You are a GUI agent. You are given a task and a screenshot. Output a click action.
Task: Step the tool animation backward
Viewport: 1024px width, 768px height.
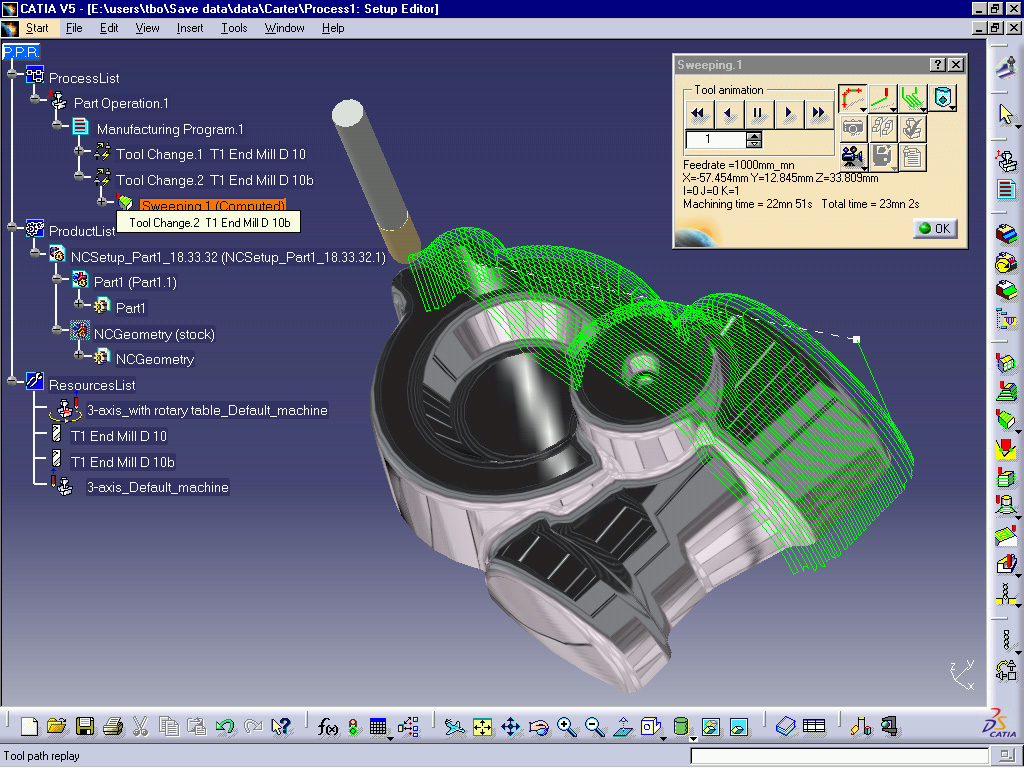729,114
